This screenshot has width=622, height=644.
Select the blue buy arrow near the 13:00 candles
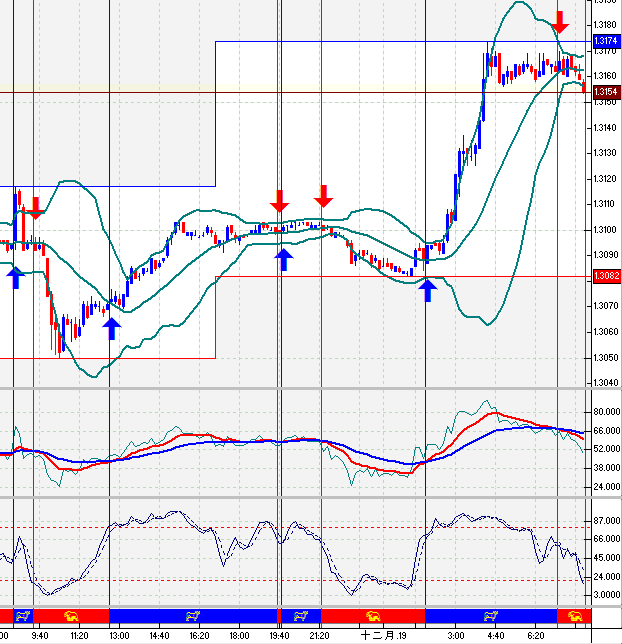pos(111,328)
